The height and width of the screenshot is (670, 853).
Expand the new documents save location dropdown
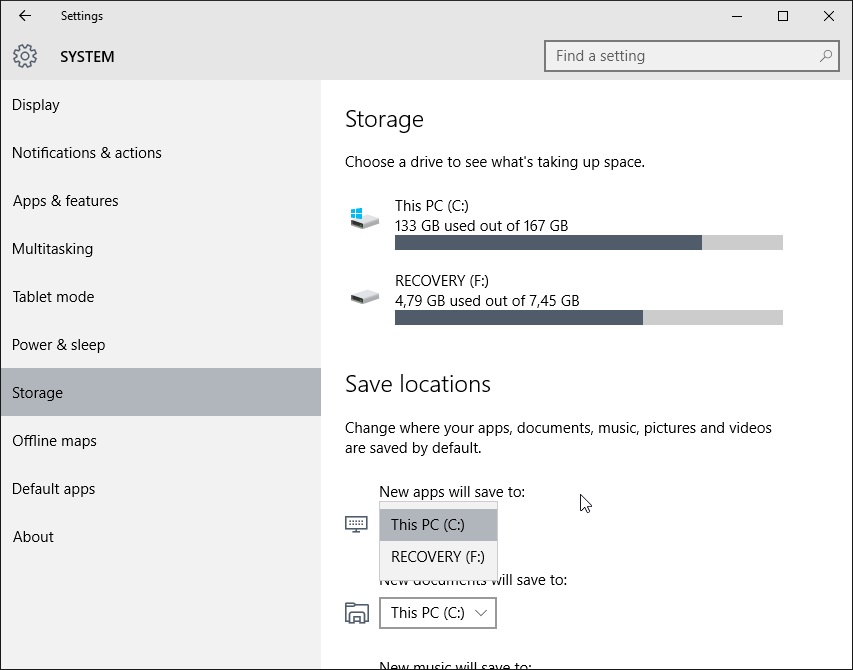(438, 613)
